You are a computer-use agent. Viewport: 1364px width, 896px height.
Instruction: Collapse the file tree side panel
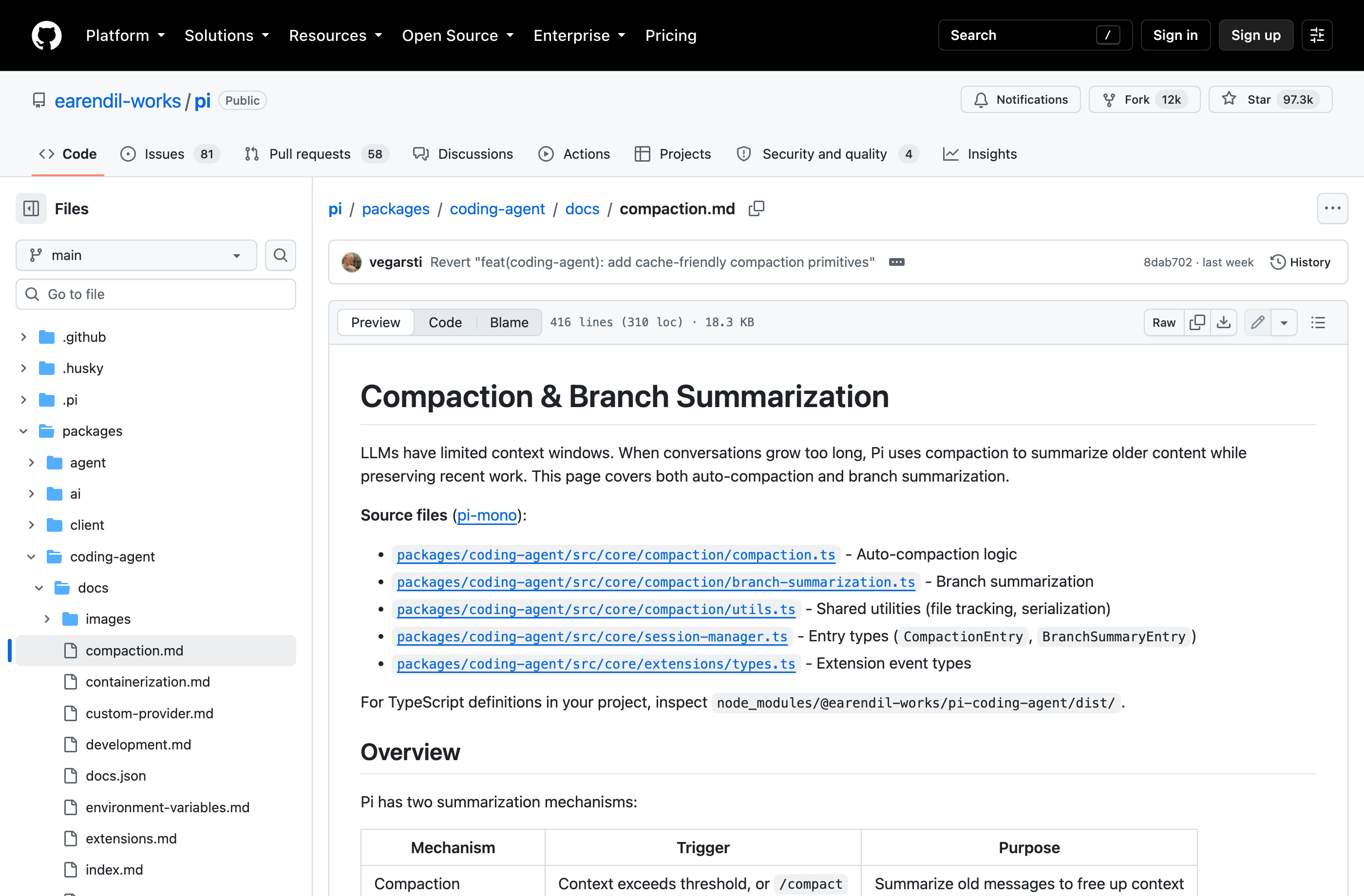click(x=31, y=208)
